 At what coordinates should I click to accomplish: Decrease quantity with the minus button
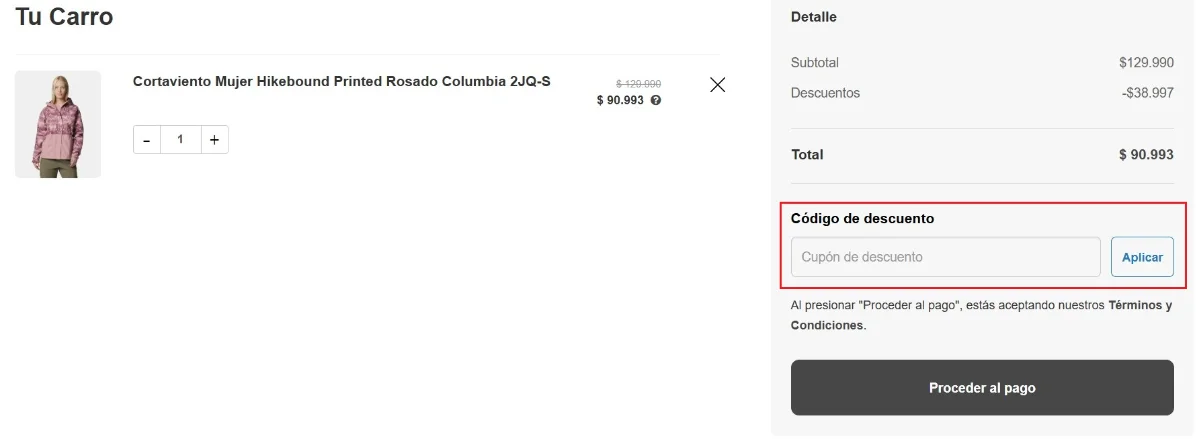click(x=147, y=140)
